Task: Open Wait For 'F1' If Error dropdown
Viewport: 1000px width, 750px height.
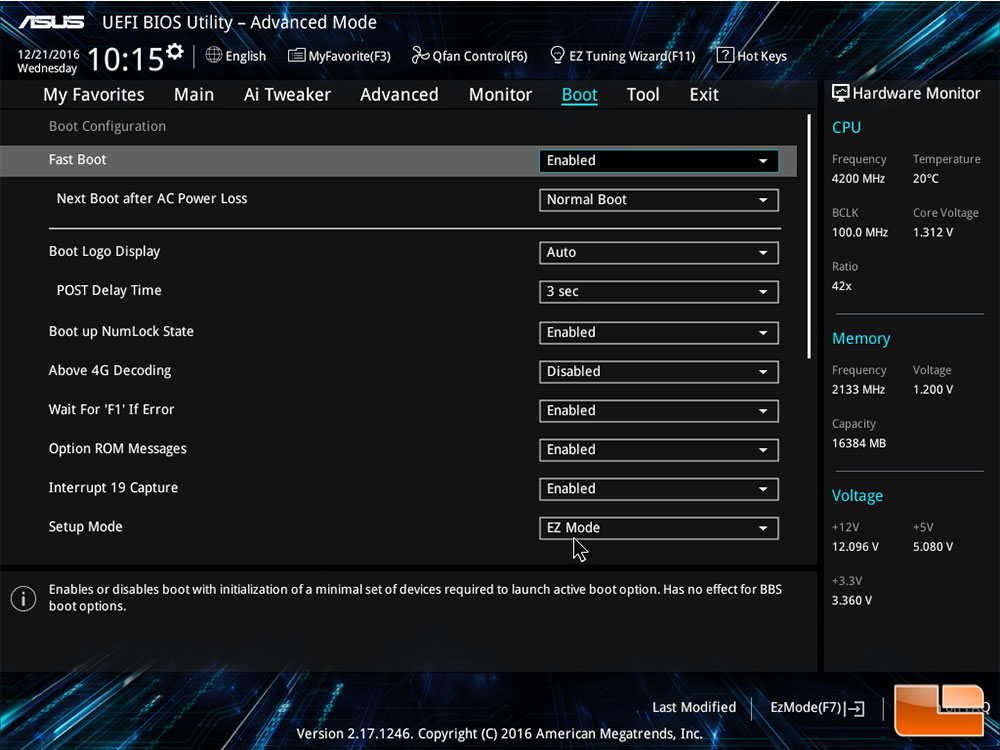Action: (x=658, y=411)
